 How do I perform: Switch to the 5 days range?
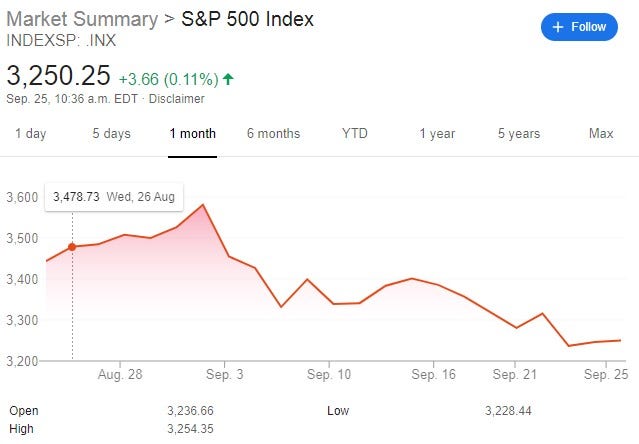point(111,134)
